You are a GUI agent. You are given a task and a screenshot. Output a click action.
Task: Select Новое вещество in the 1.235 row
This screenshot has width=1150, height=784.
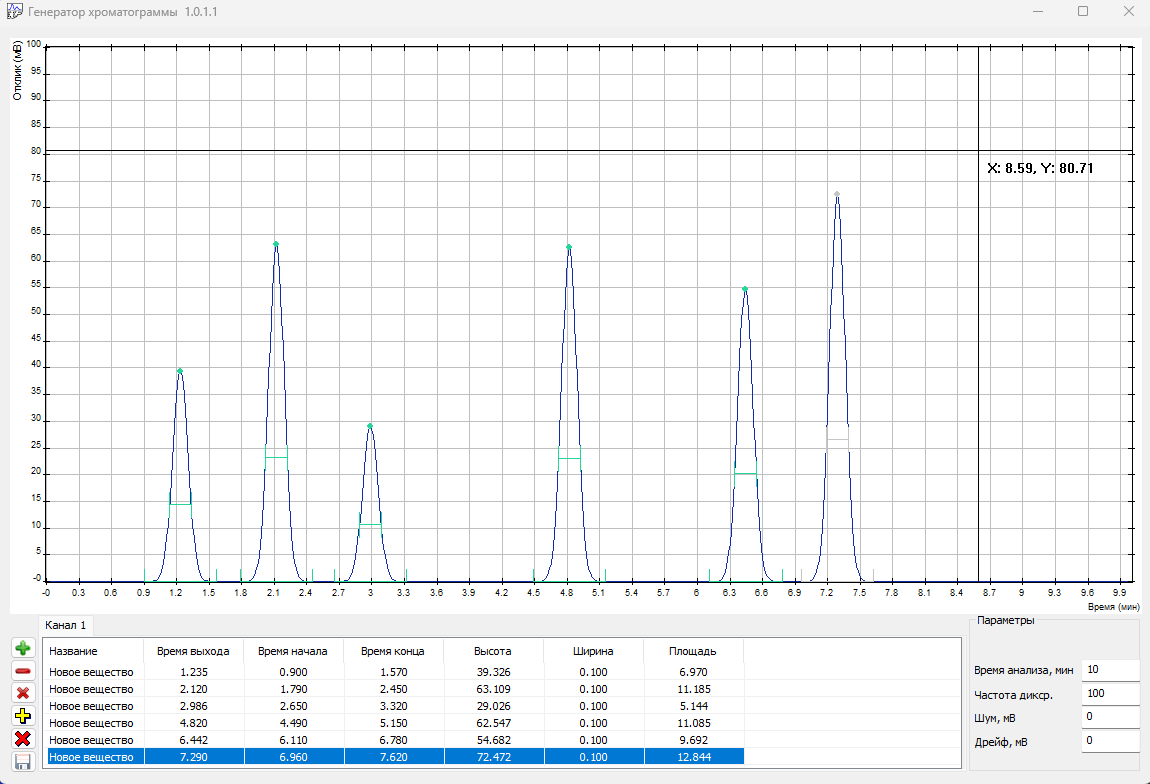pyautogui.click(x=92, y=672)
